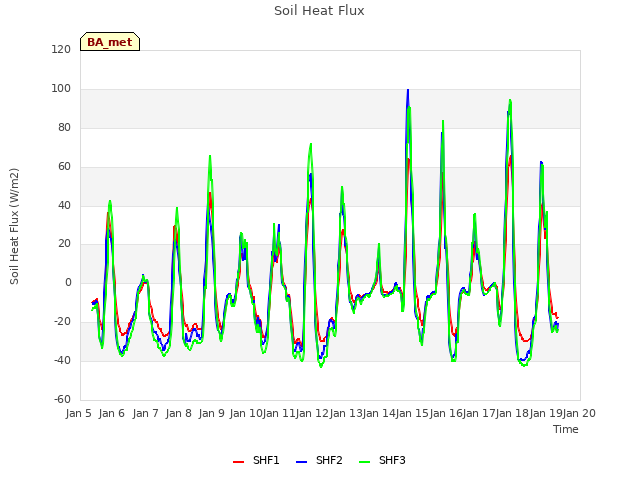Image resolution: width=640 pixels, height=480 pixels.
Task: Click the Jan 15 x-axis tick label
Action: (x=412, y=413)
